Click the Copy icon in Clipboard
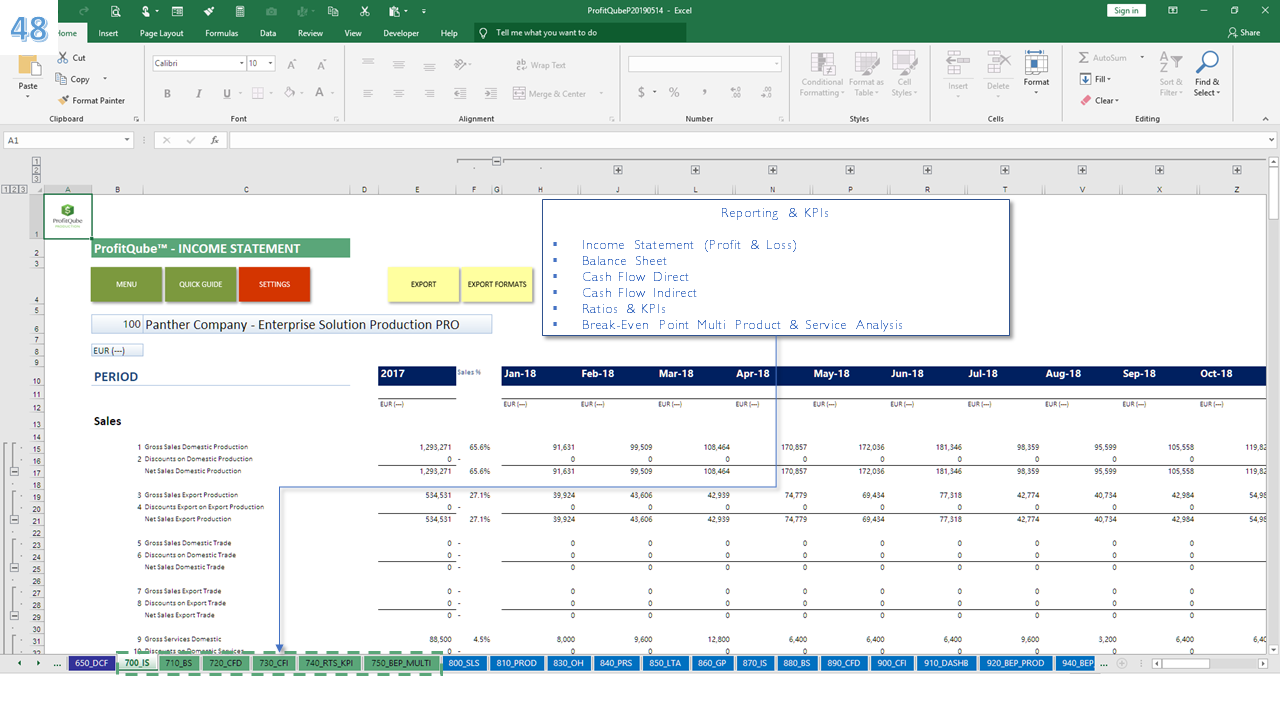Viewport: 1280px width, 720px height. pyautogui.click(x=64, y=79)
